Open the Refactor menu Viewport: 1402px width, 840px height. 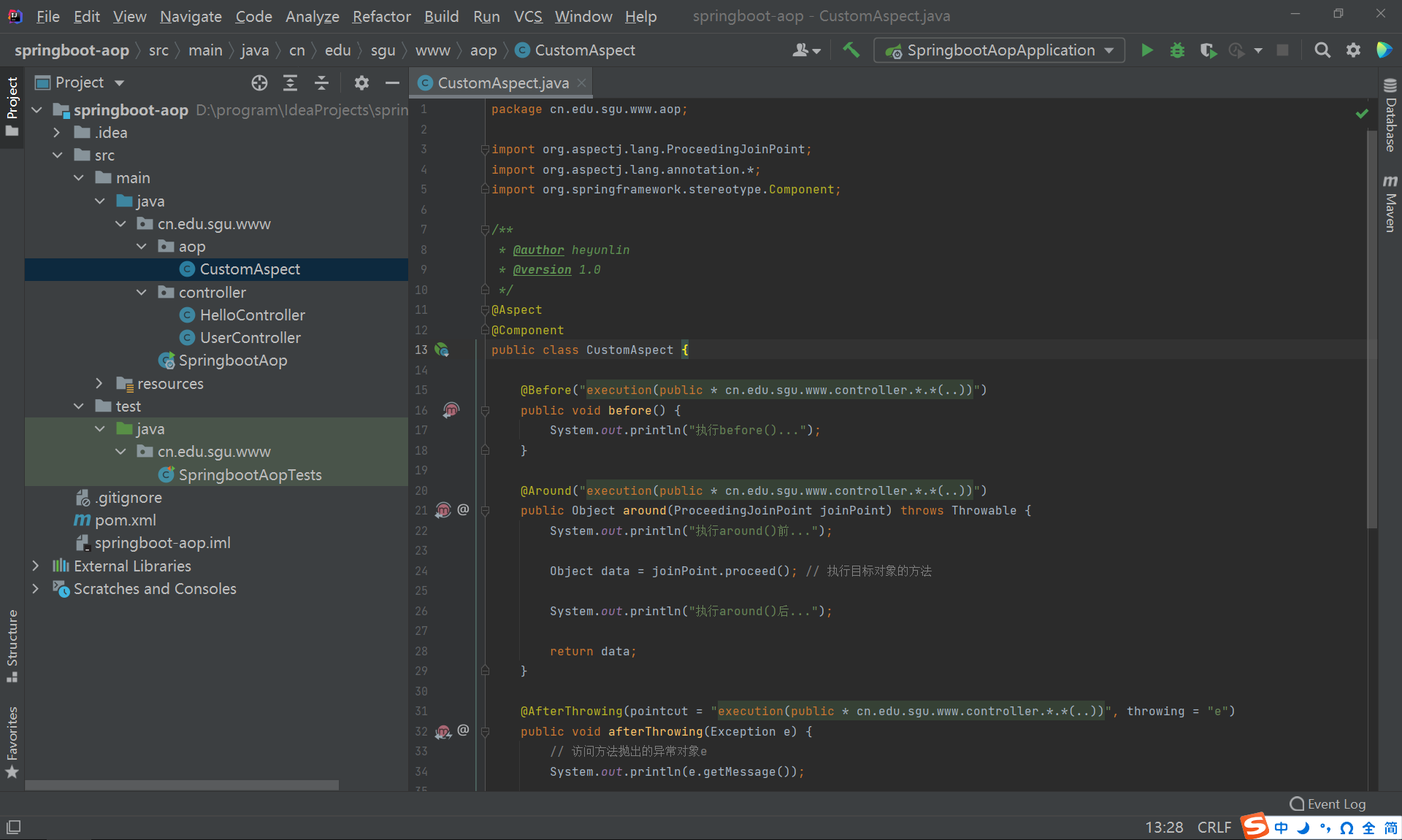click(381, 16)
